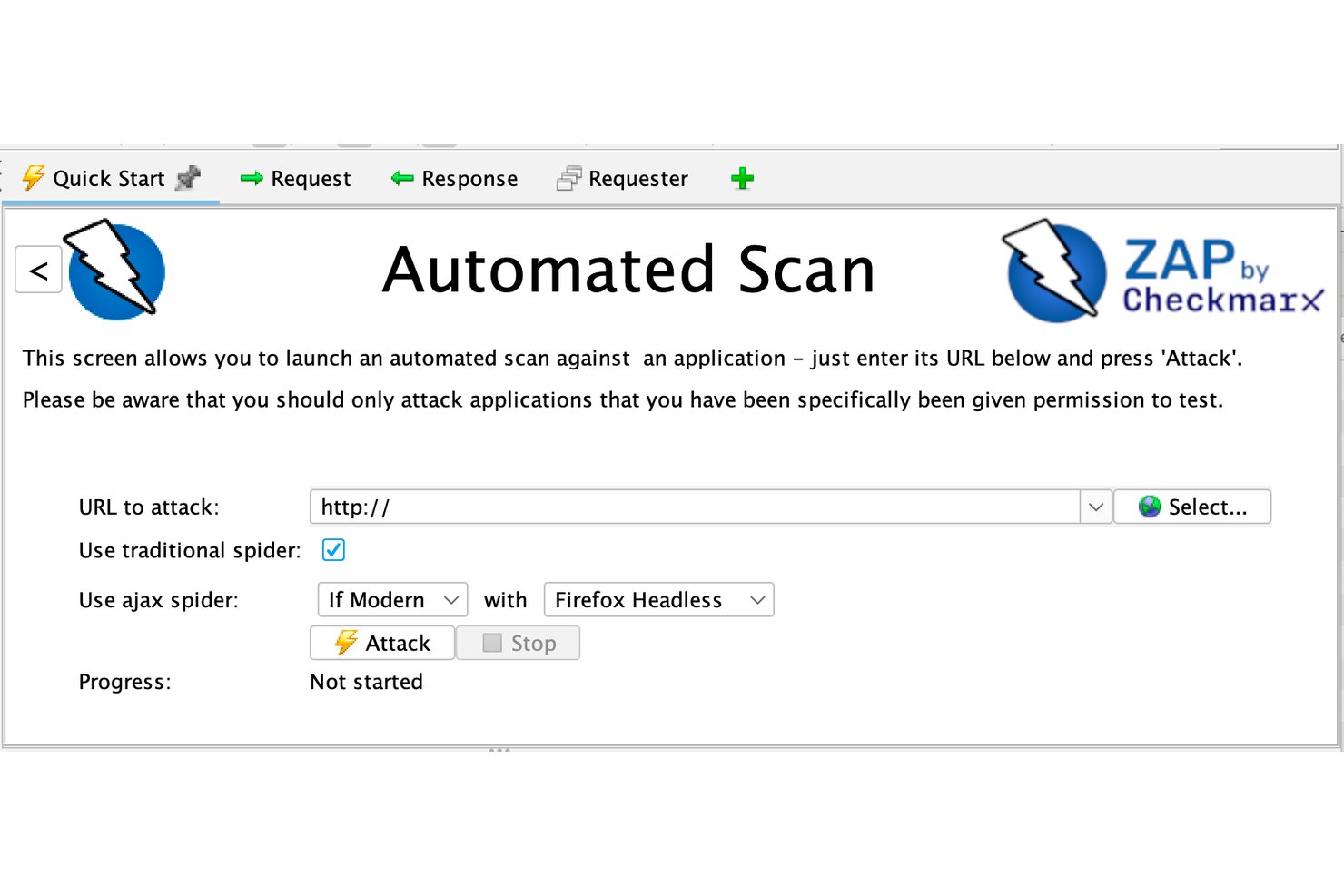Start the scan with Attack button
This screenshot has width=1344, height=896.
pyautogui.click(x=382, y=643)
